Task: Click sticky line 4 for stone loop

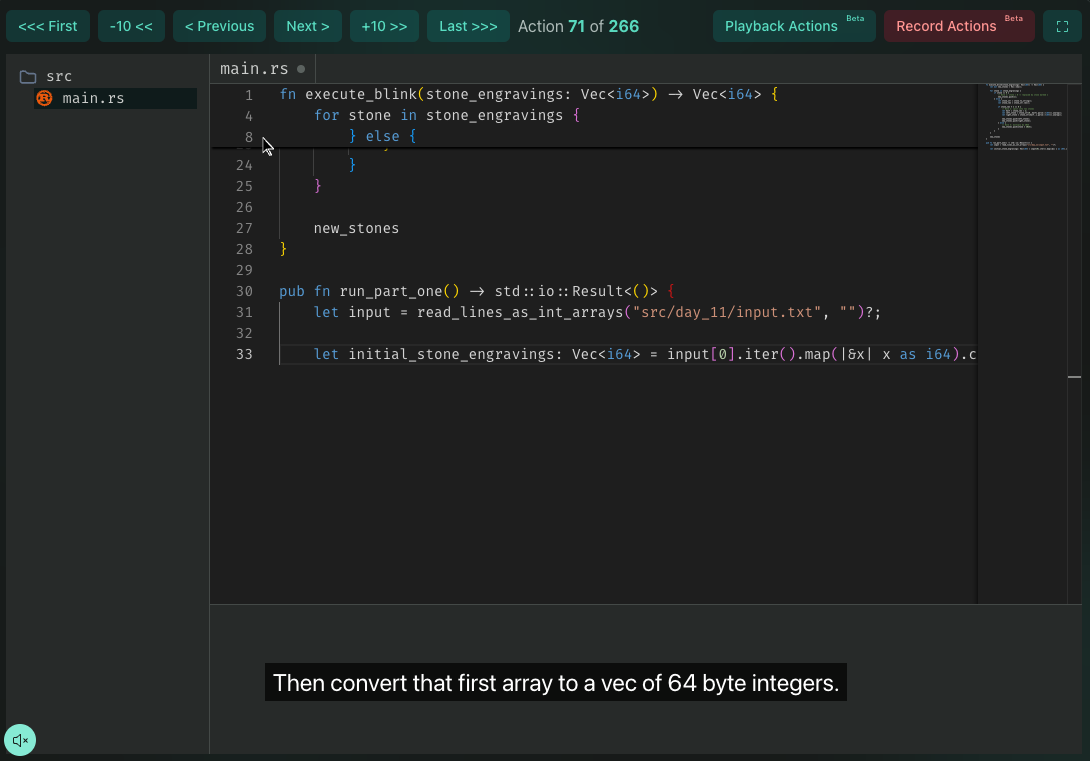Action: click(446, 115)
